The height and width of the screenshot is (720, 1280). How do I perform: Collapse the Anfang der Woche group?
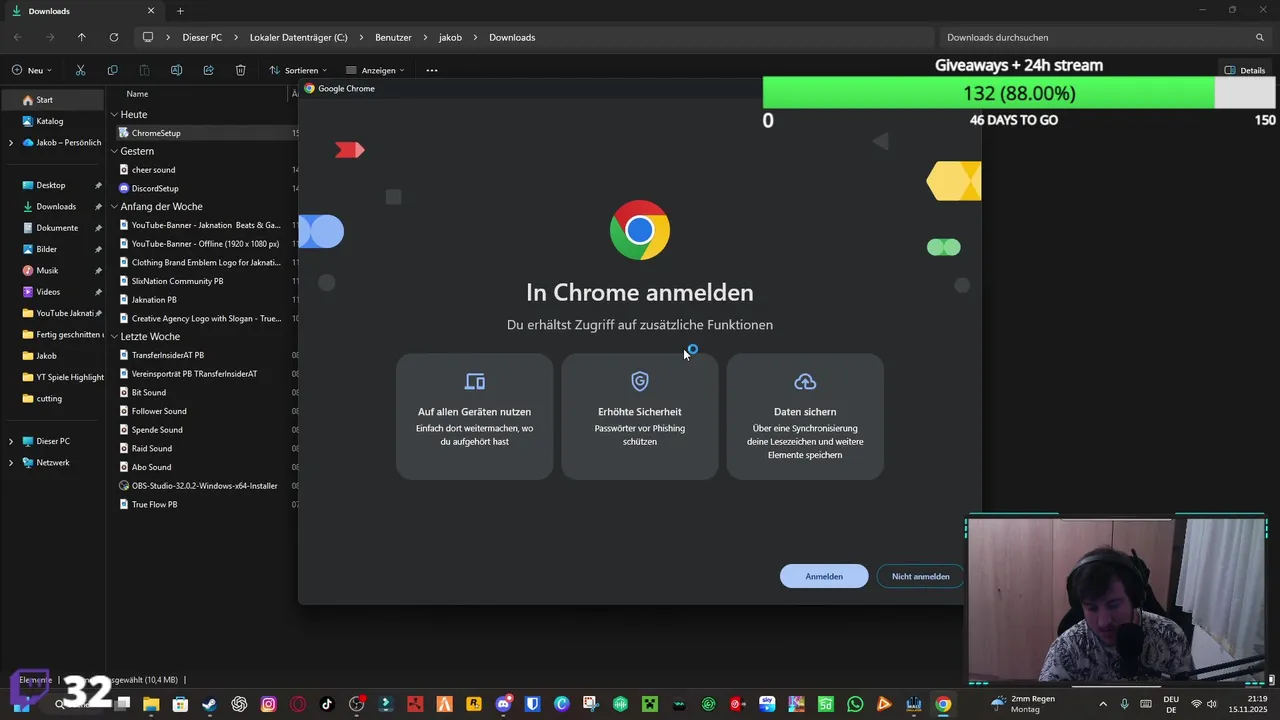114,207
